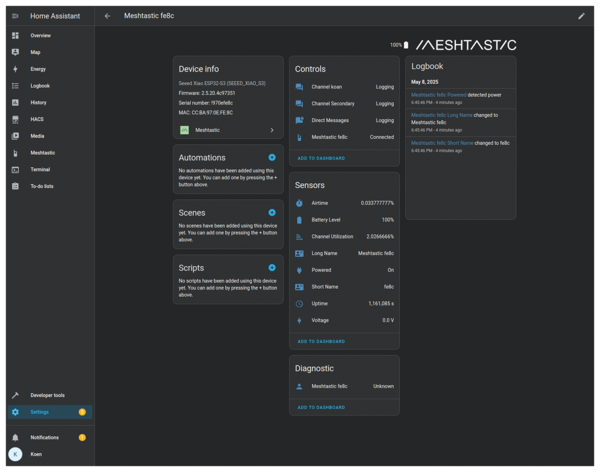Click the back arrow in header
The width and height of the screenshot is (600, 472).
[x=108, y=16]
